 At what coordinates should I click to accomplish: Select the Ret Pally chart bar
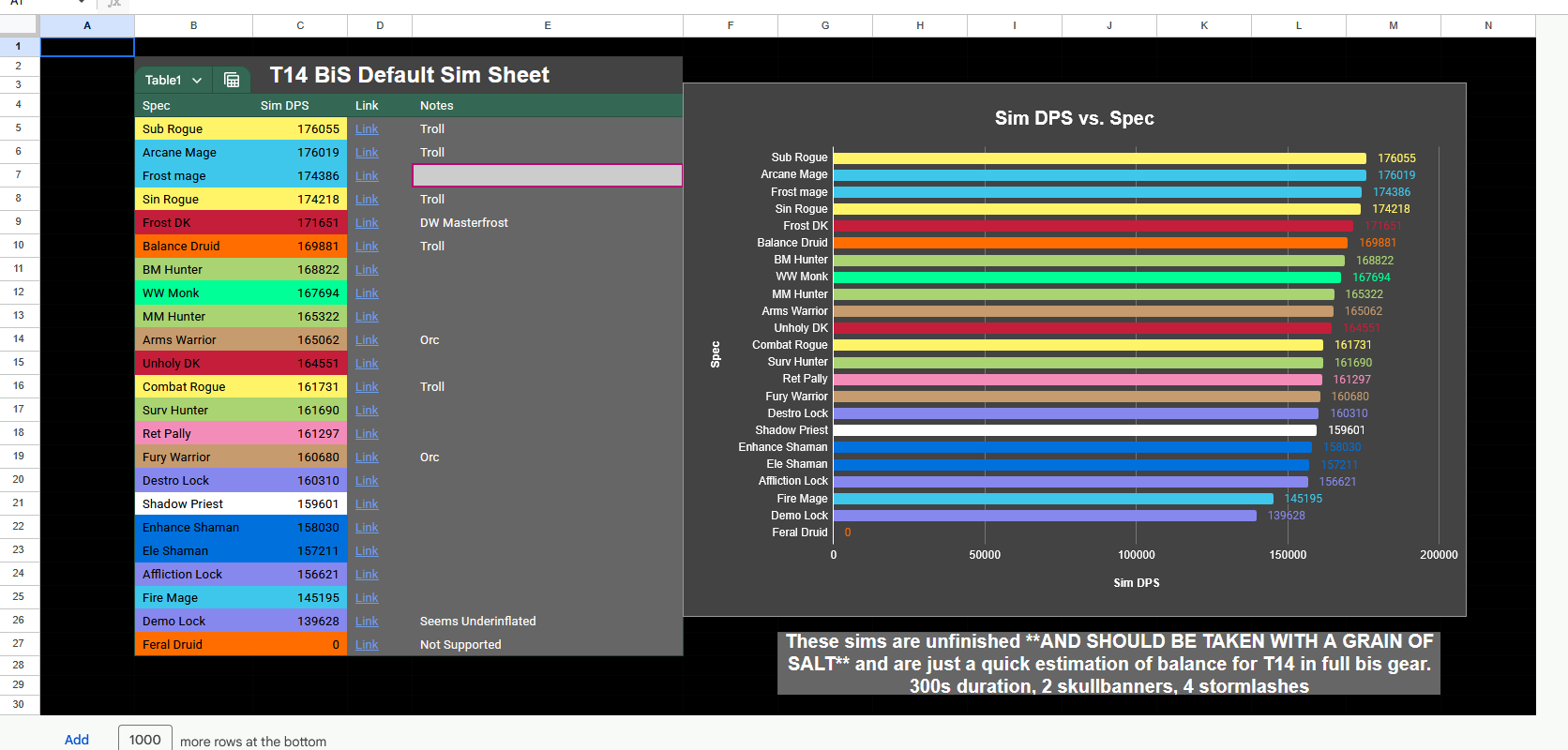click(x=1078, y=380)
